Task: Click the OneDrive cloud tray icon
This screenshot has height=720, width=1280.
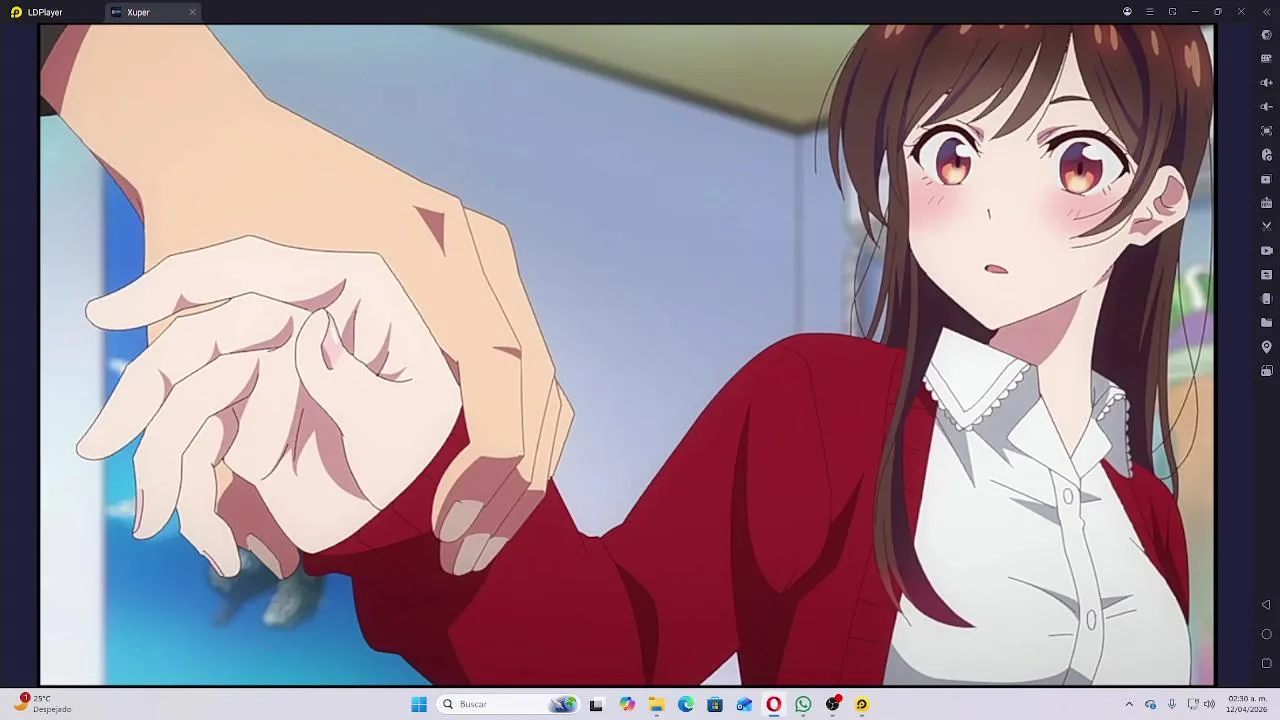Action: [x=1150, y=704]
